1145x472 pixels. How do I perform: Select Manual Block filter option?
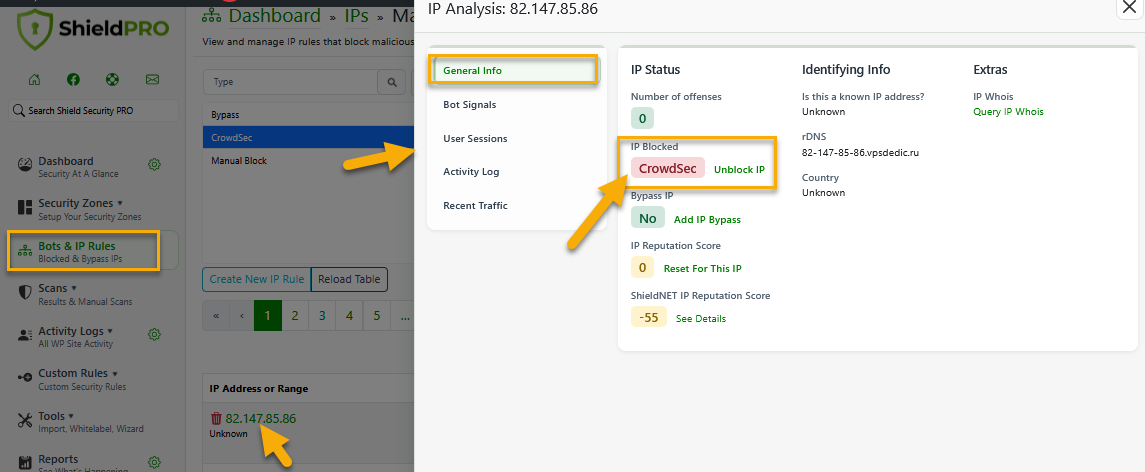(308, 160)
